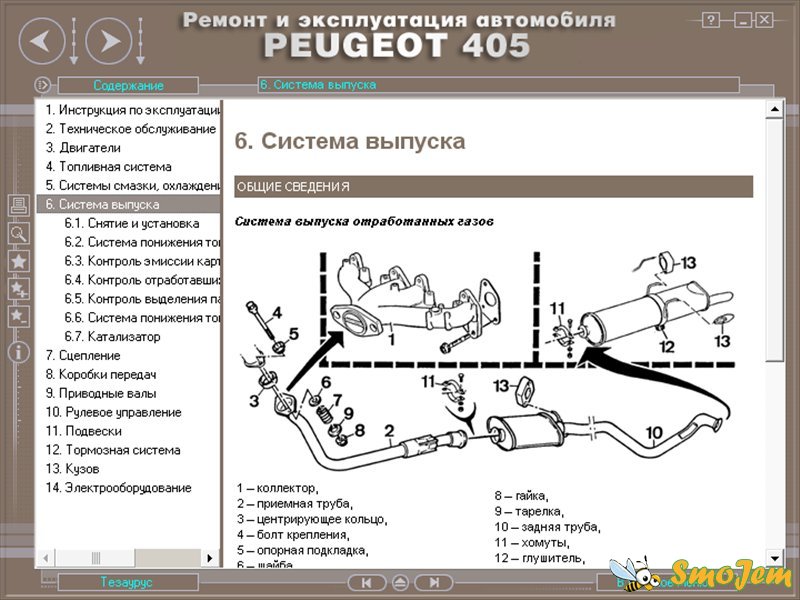Minimize the manual window
Screen dimensions: 800x600
[743, 20]
